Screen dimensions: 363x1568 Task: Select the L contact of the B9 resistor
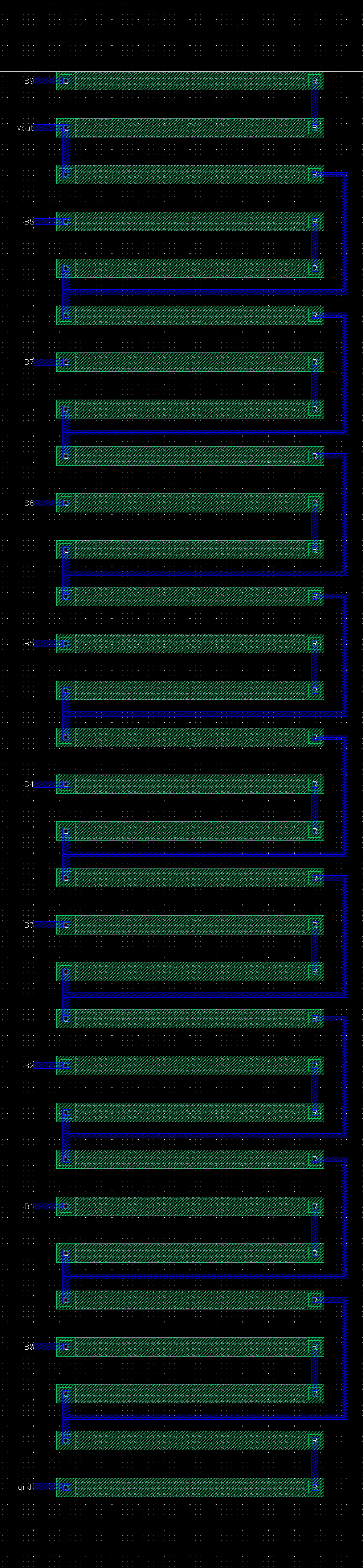coord(66,81)
